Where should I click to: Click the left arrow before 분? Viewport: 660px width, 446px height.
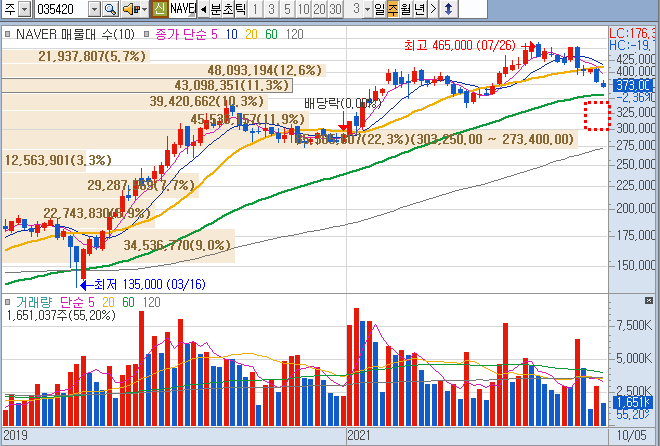point(203,9)
